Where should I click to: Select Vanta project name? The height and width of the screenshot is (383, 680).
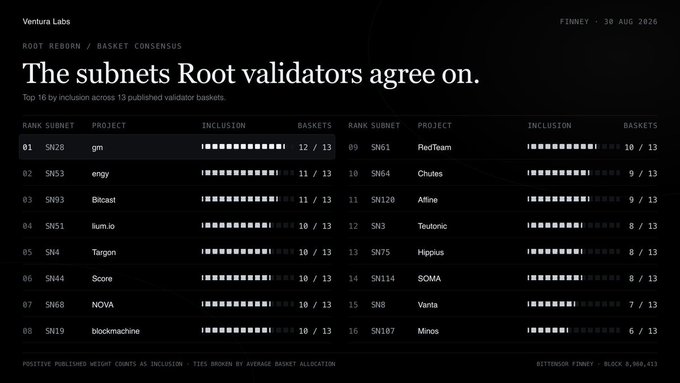(428, 305)
